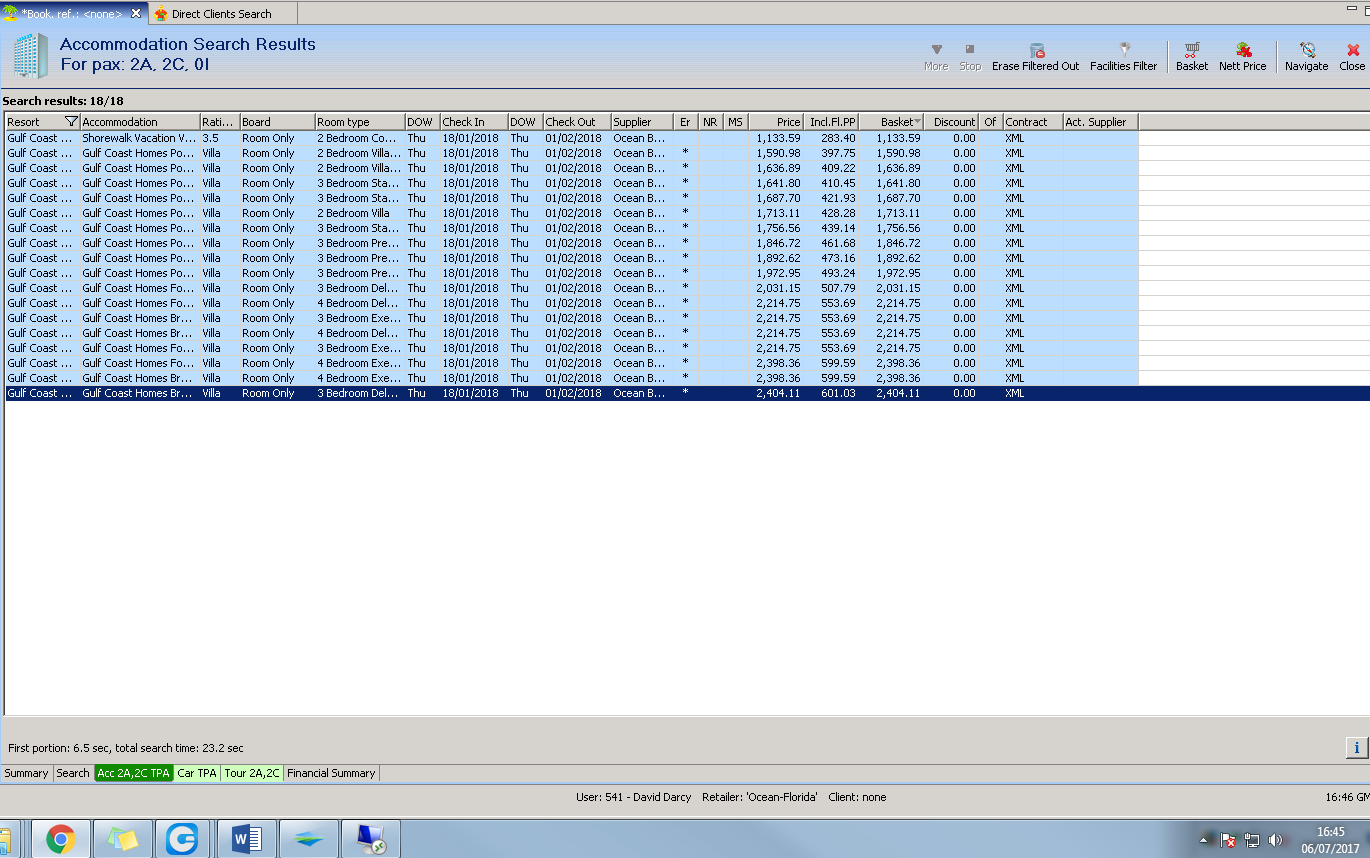Launch Google Chrome from the taskbar
The width and height of the screenshot is (1370, 858).
coord(61,840)
